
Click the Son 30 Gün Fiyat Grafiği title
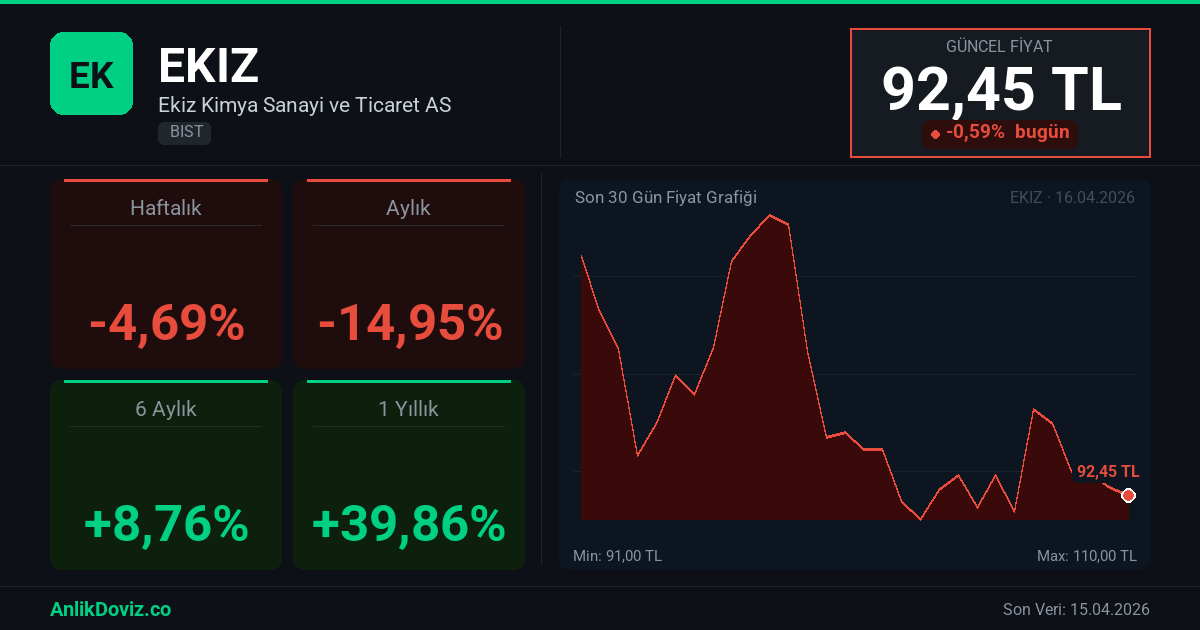pos(665,197)
